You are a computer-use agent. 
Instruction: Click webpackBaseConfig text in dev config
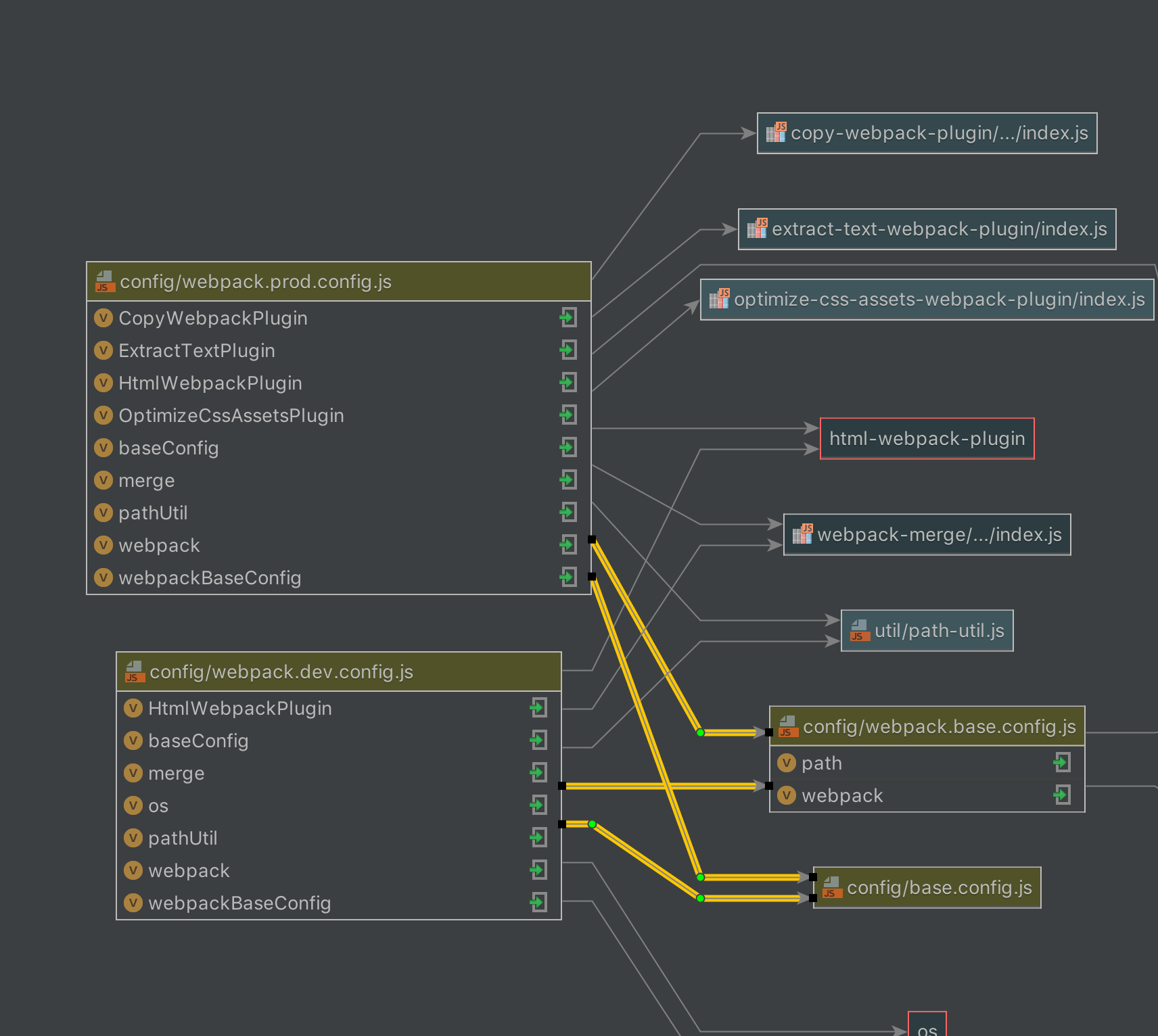tap(239, 903)
